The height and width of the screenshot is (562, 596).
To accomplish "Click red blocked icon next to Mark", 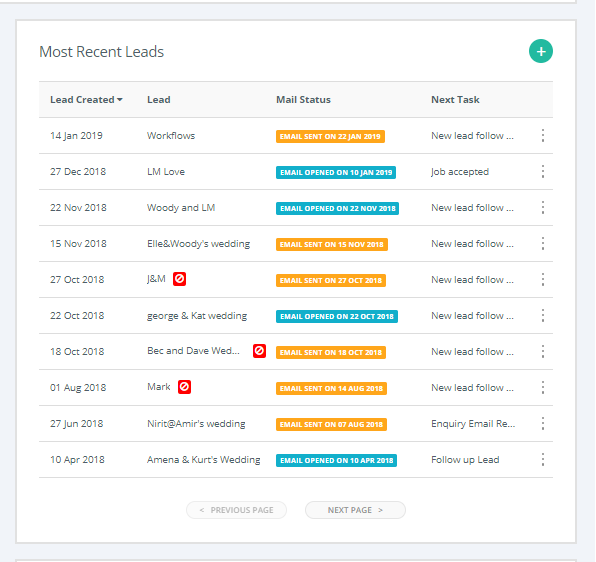I will point(184,387).
